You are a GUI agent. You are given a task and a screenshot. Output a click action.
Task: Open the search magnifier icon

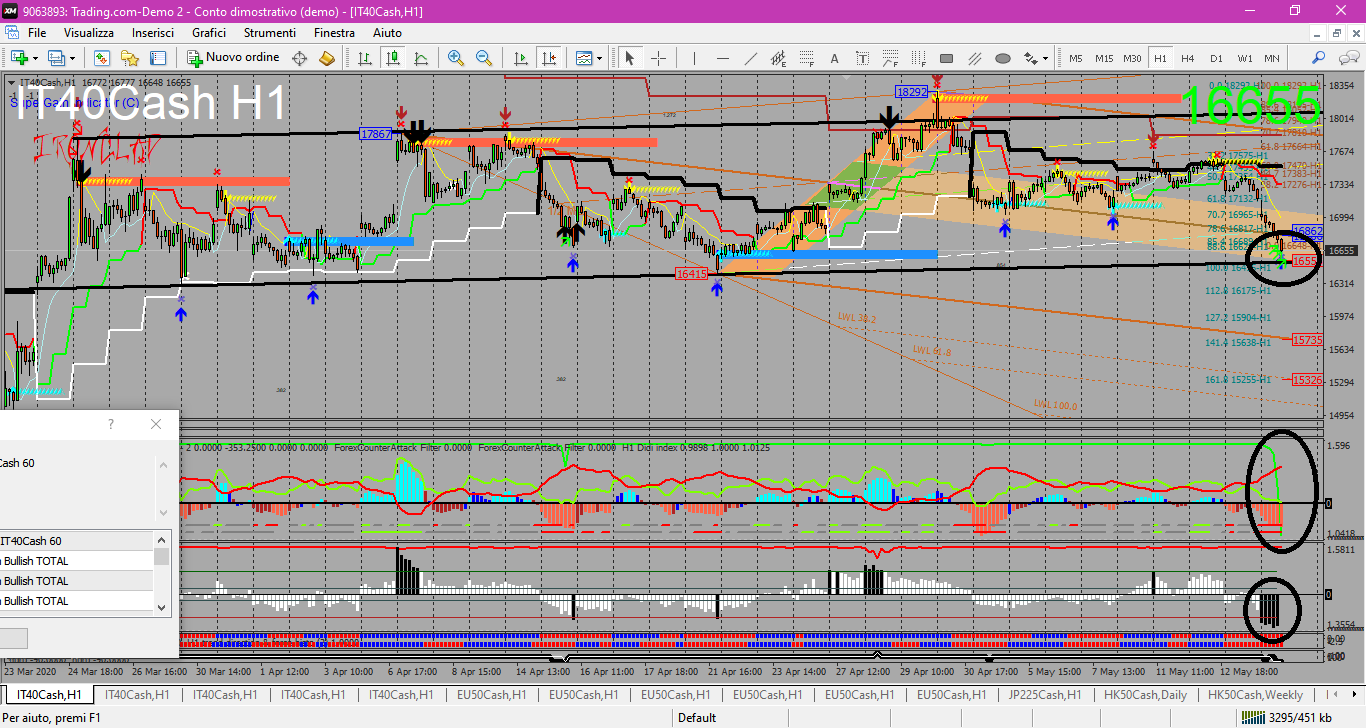click(x=1319, y=58)
